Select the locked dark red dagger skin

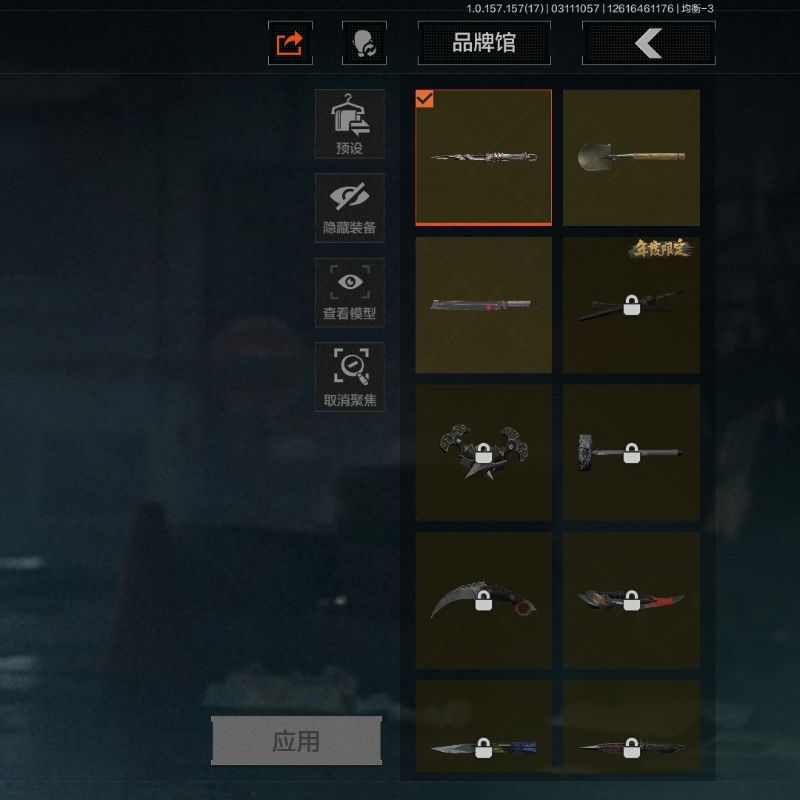point(631,726)
